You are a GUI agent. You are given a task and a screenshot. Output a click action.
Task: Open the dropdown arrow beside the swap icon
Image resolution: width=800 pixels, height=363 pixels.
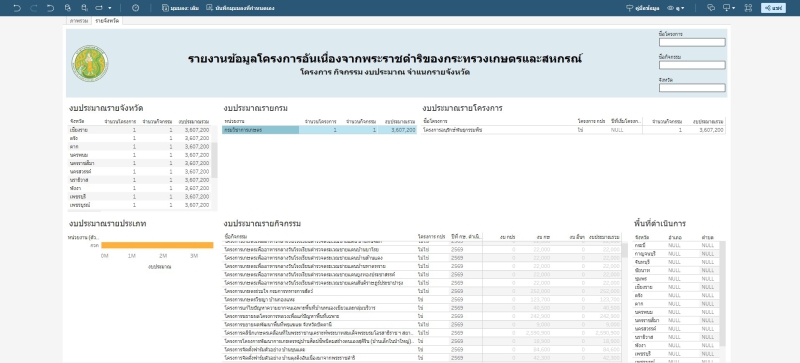(x=110, y=8)
